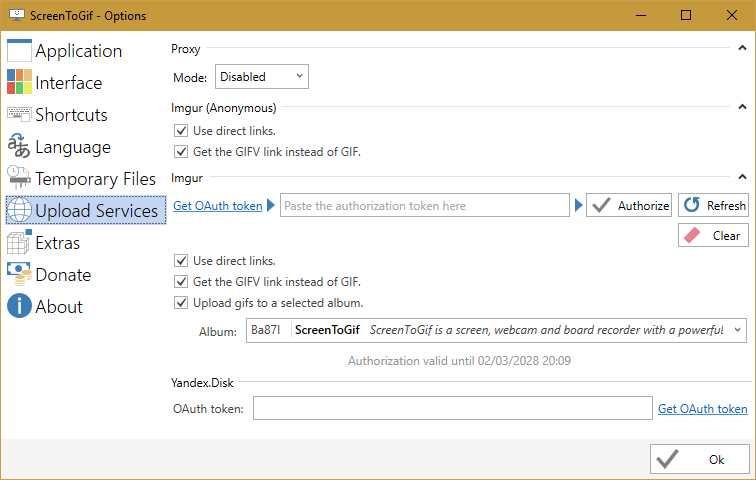Select the Language tab
The height and width of the screenshot is (480, 756).
(x=85, y=146)
